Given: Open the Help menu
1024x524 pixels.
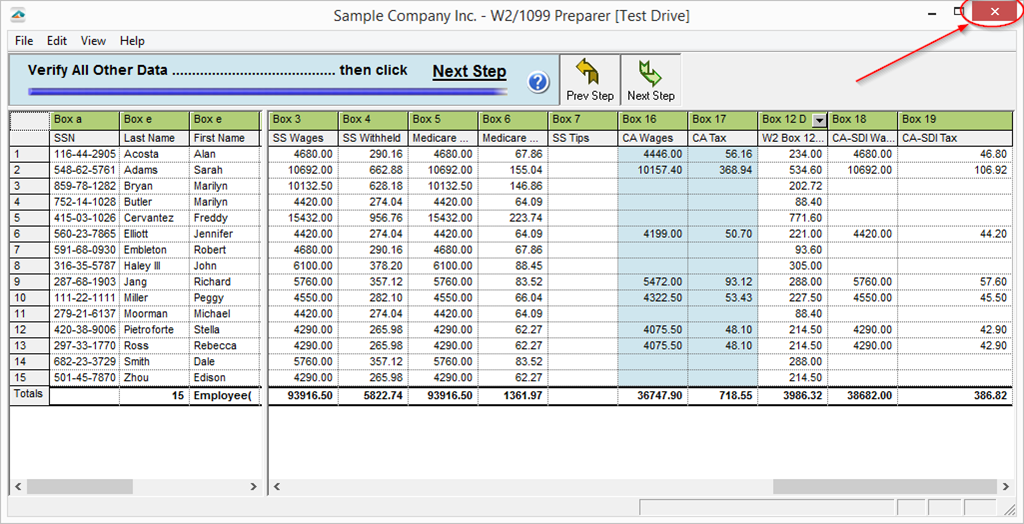Looking at the screenshot, I should point(132,41).
